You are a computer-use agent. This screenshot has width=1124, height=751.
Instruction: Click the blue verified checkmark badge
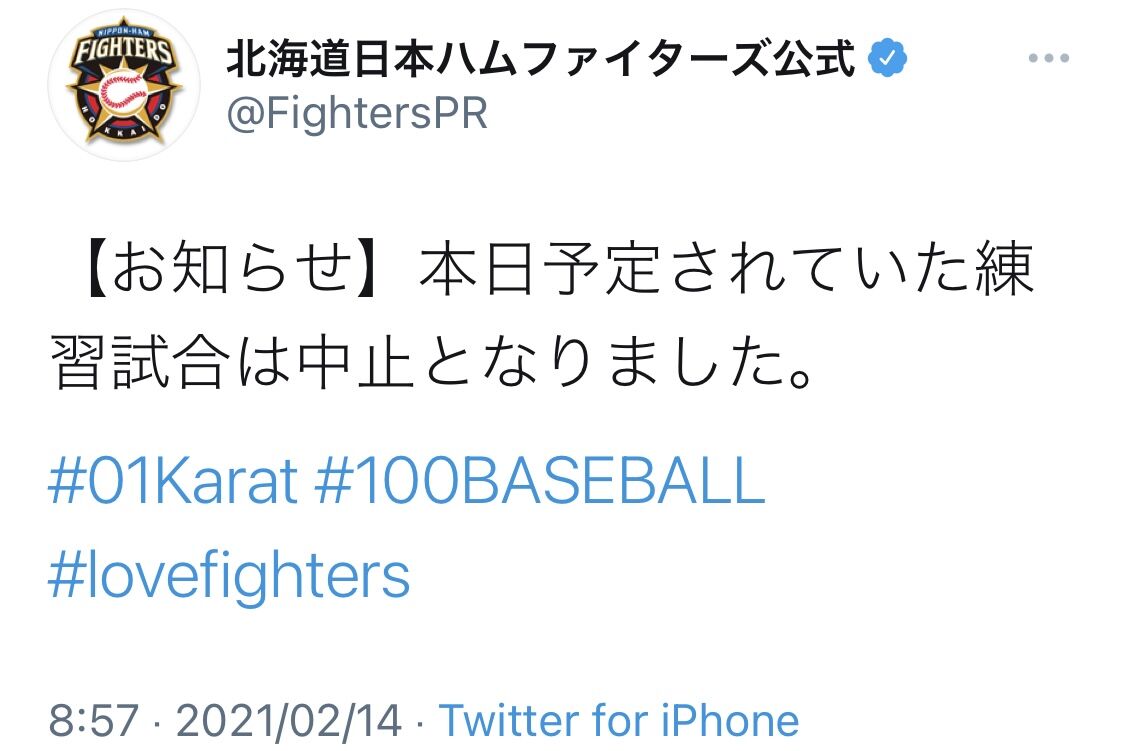pyautogui.click(x=887, y=59)
